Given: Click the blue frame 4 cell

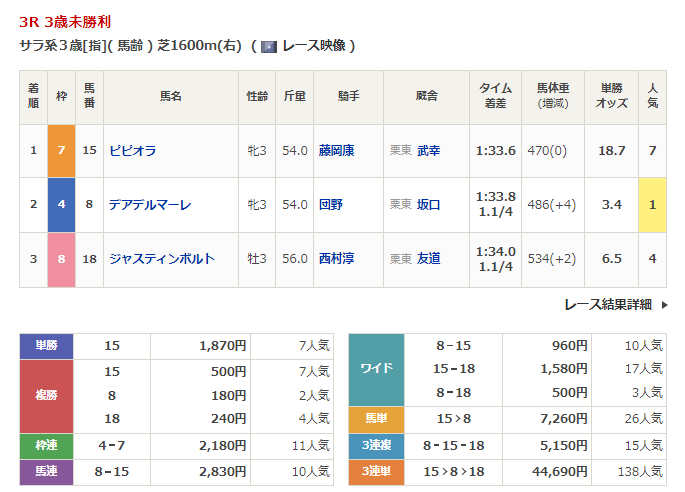Looking at the screenshot, I should [x=61, y=205].
